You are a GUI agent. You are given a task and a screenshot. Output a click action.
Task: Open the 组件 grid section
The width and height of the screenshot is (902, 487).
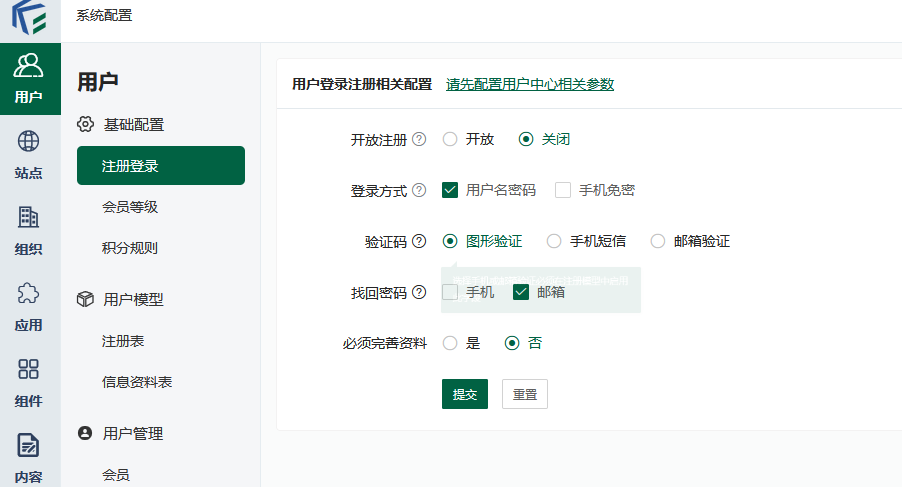28,382
